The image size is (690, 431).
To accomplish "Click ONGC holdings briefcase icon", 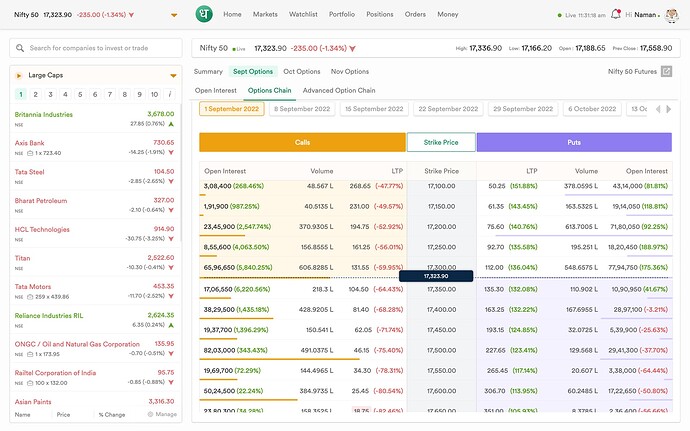I will 30,354.
